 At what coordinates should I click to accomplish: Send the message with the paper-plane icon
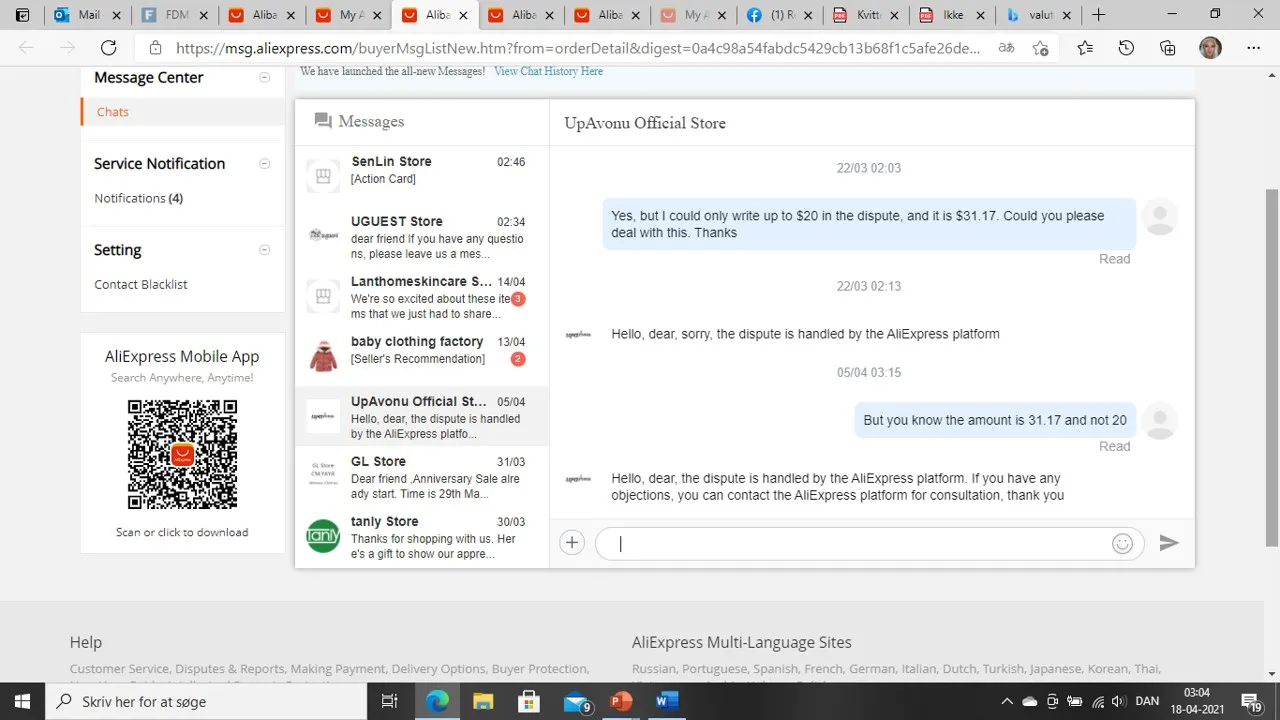click(1168, 543)
